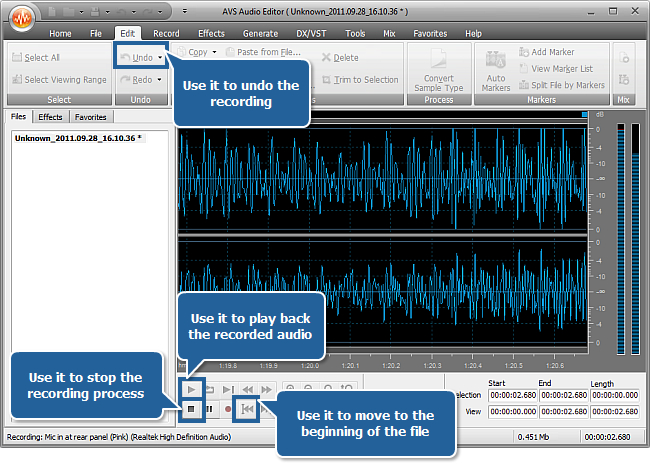Open the Help ribbon tab

click(473, 34)
